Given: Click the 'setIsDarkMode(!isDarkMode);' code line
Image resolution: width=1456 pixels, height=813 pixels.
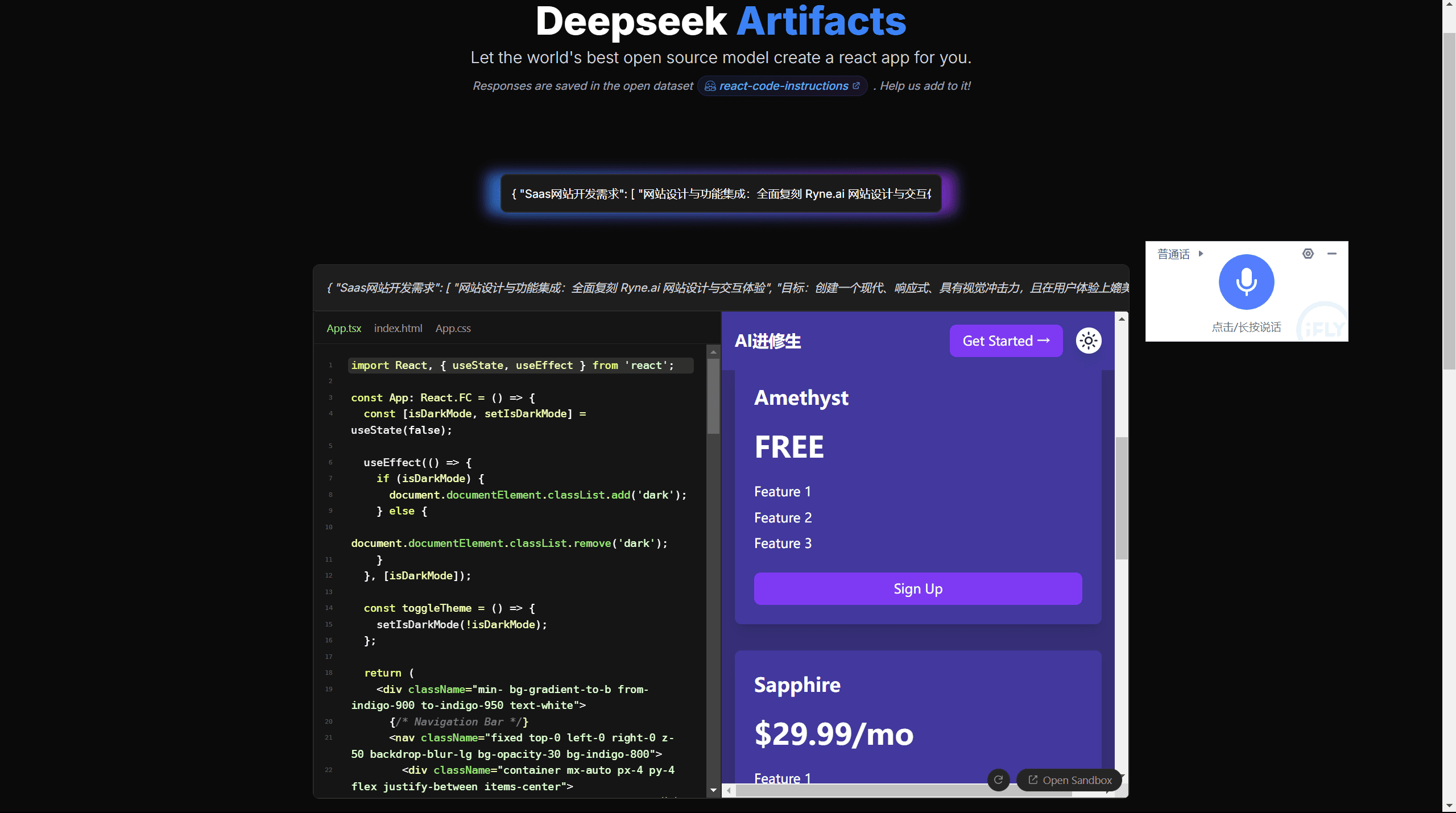Looking at the screenshot, I should 462,625.
